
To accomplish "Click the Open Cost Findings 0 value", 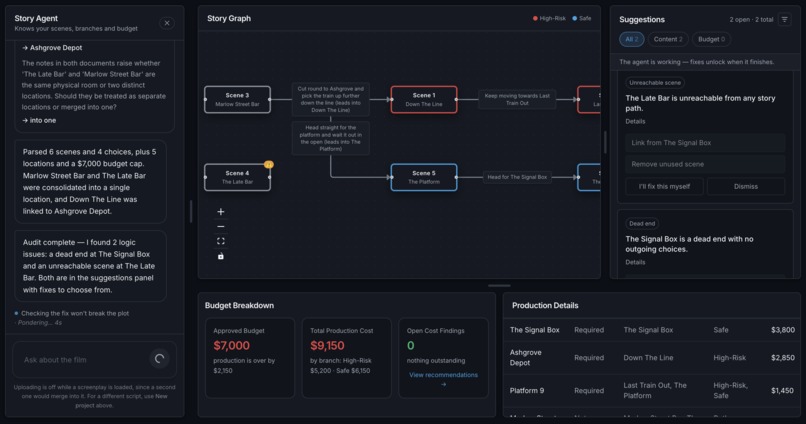I will pyautogui.click(x=410, y=346).
